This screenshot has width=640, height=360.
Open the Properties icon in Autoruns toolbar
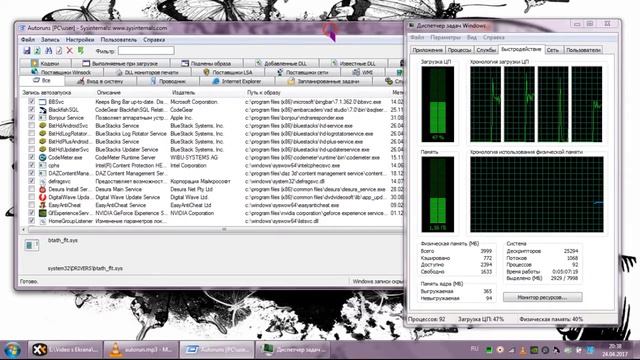[x=59, y=51]
